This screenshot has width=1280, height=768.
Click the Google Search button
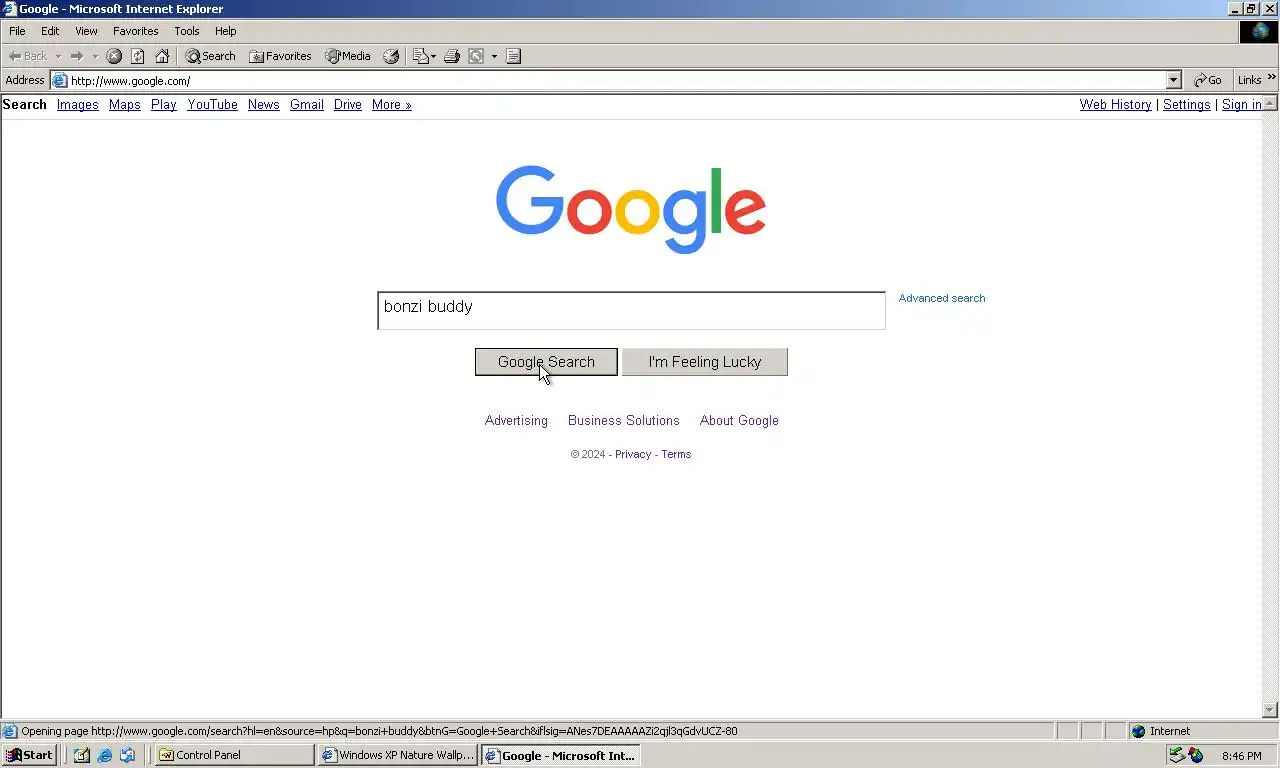tap(546, 362)
